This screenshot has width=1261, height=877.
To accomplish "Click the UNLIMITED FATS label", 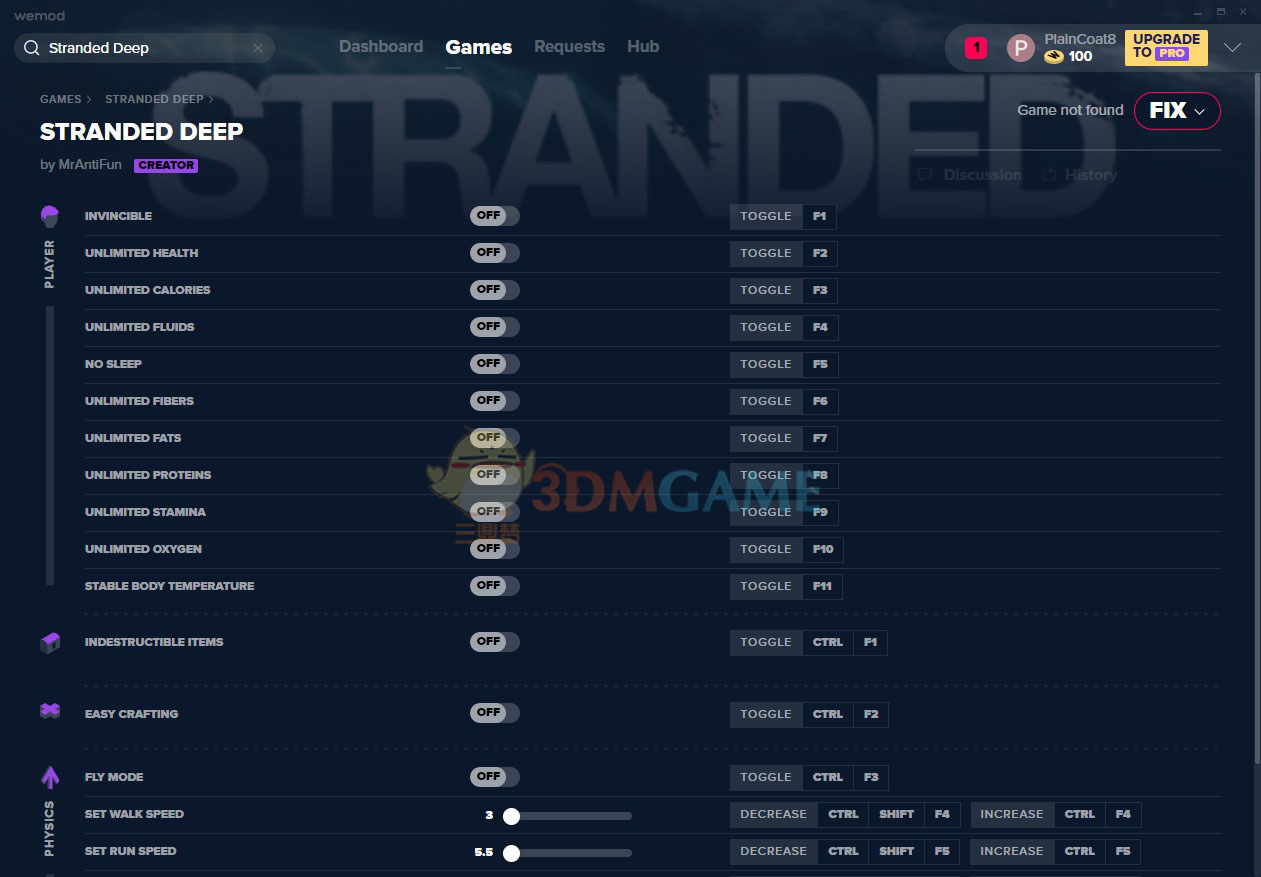I will point(133,438).
